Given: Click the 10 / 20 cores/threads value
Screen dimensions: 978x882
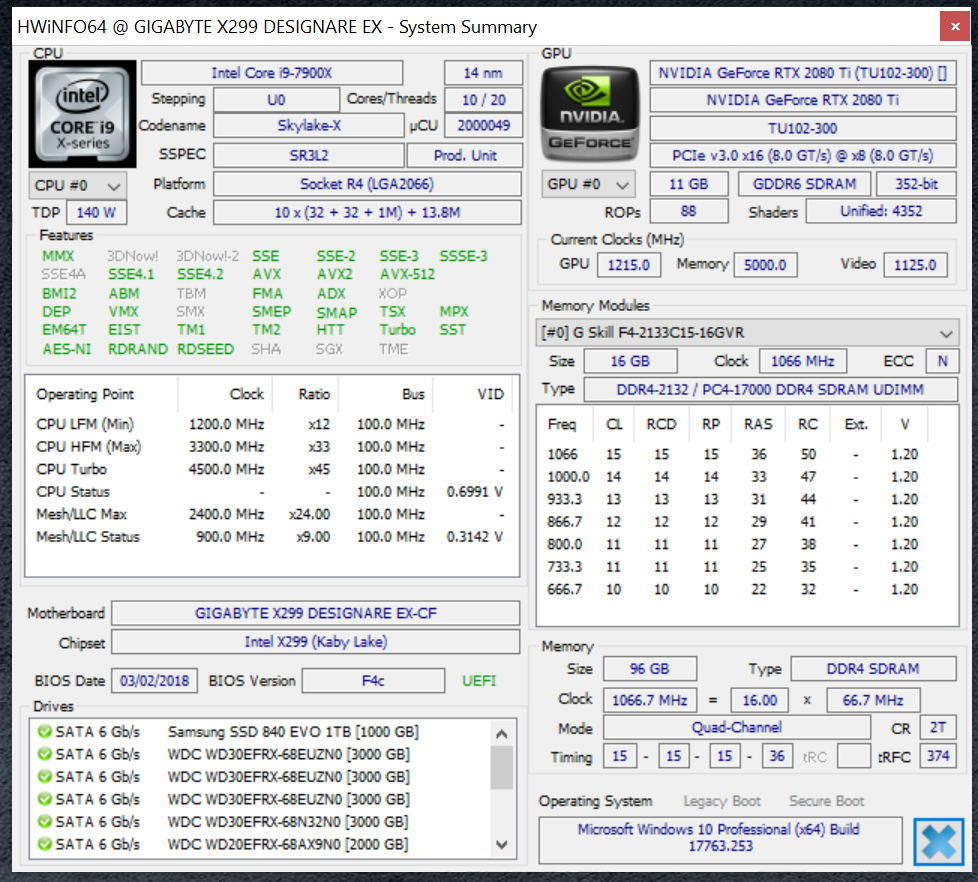Looking at the screenshot, I should pos(483,100).
